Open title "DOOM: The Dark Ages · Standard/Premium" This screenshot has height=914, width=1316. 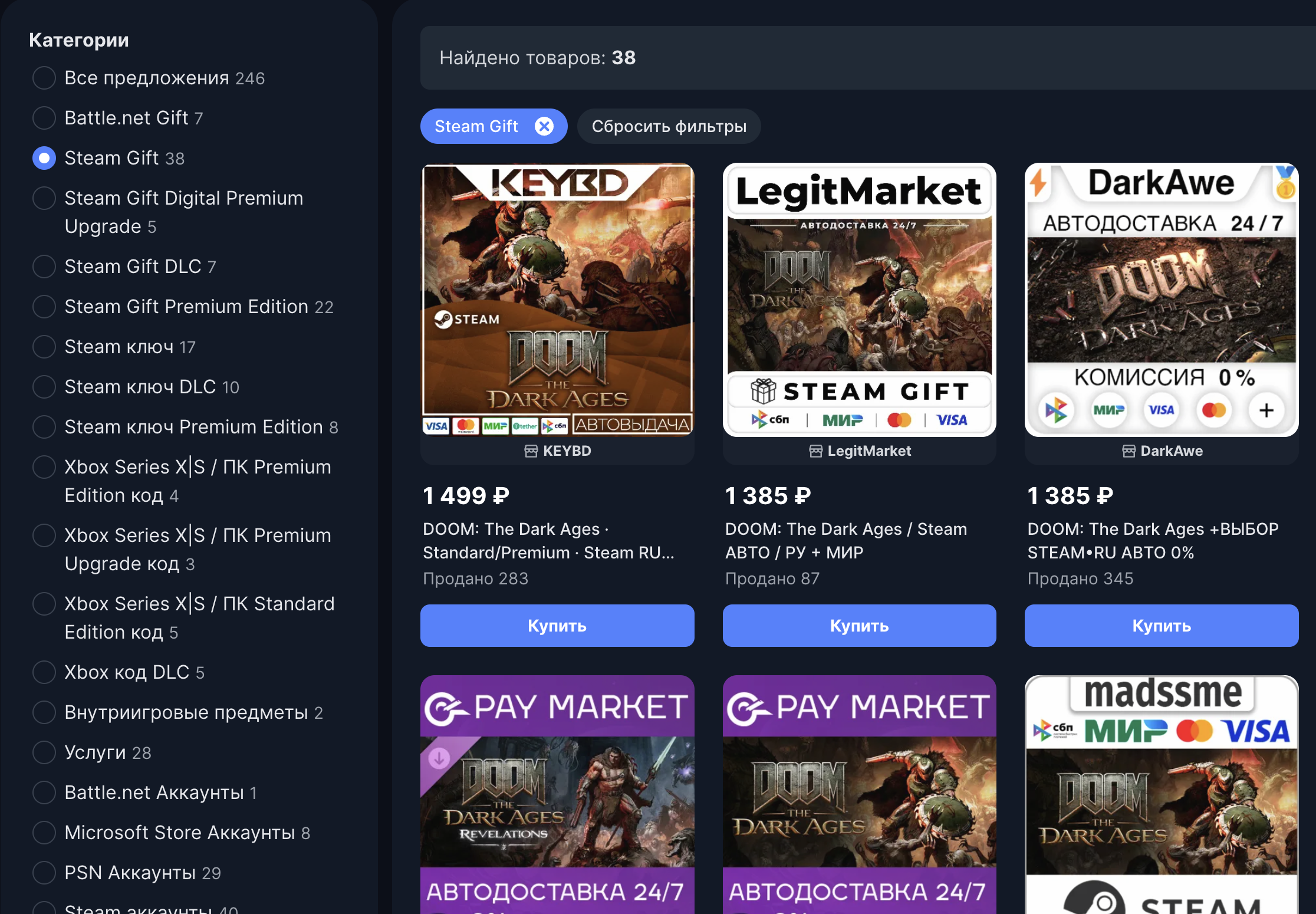tap(548, 541)
